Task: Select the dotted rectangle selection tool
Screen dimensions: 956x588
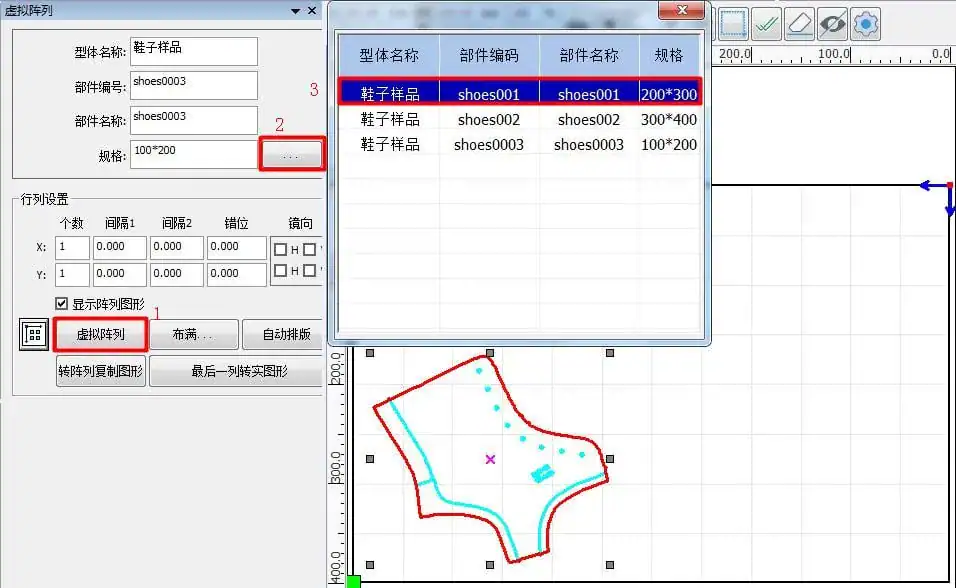Action: point(733,24)
